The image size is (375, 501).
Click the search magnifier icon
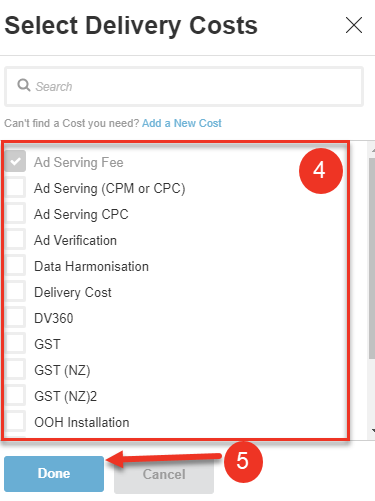24,85
